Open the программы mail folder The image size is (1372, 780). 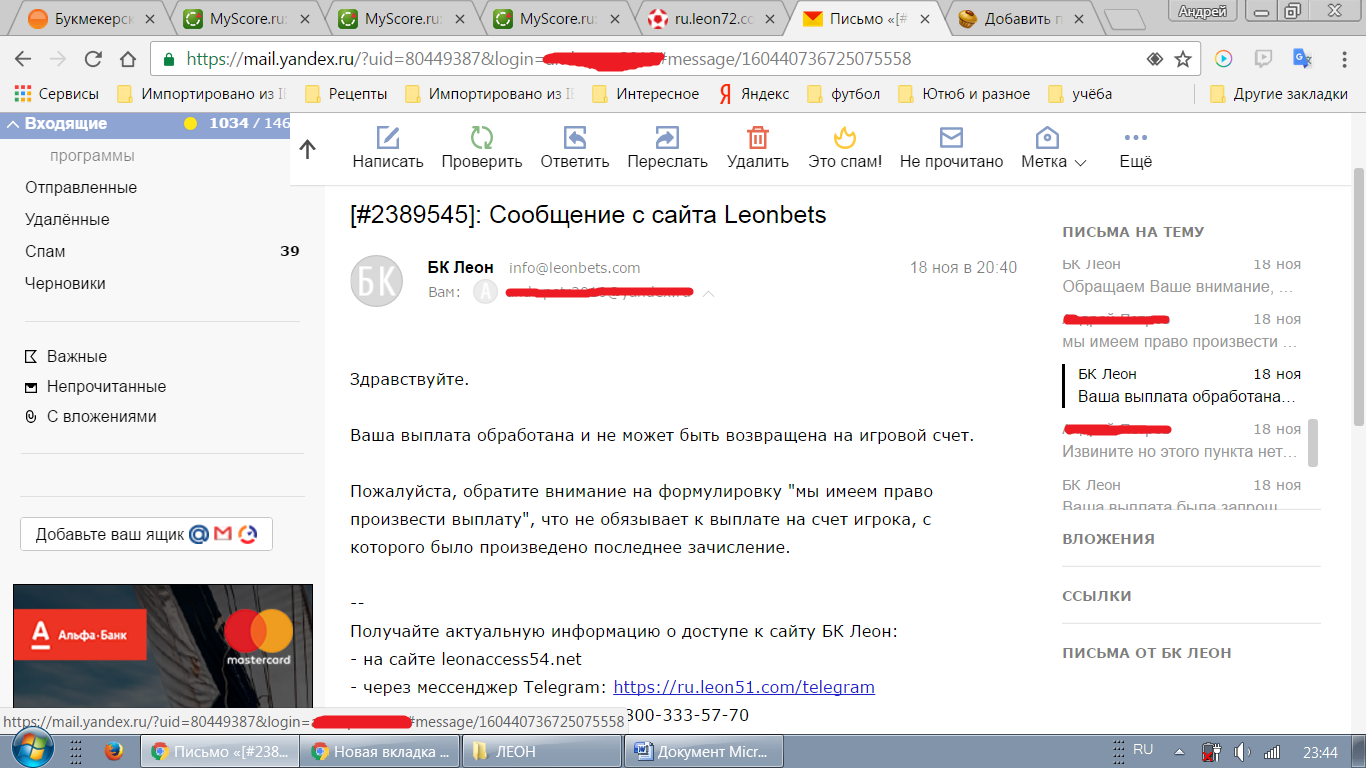(x=92, y=156)
